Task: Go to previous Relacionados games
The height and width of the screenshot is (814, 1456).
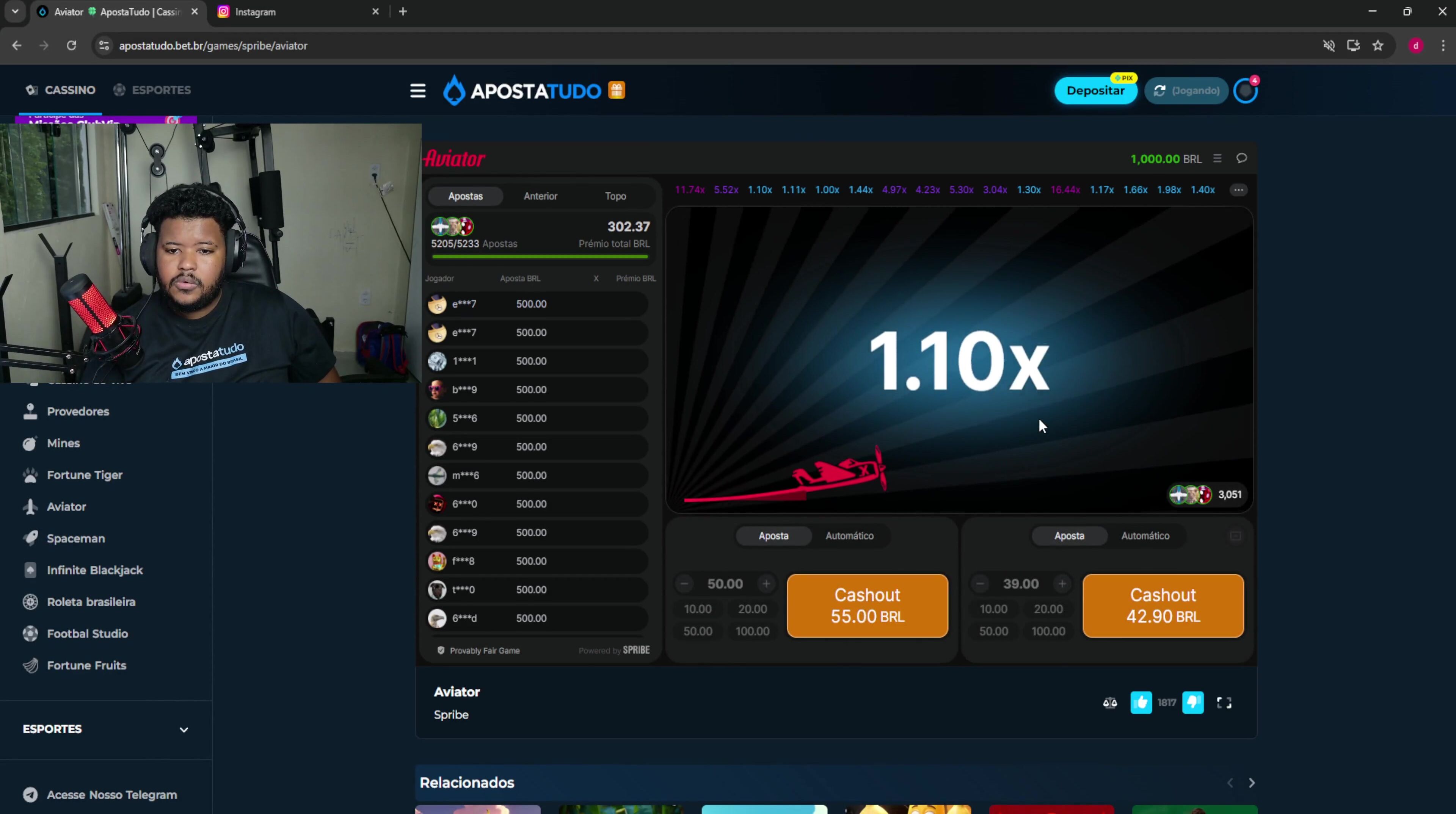Action: tap(1230, 783)
